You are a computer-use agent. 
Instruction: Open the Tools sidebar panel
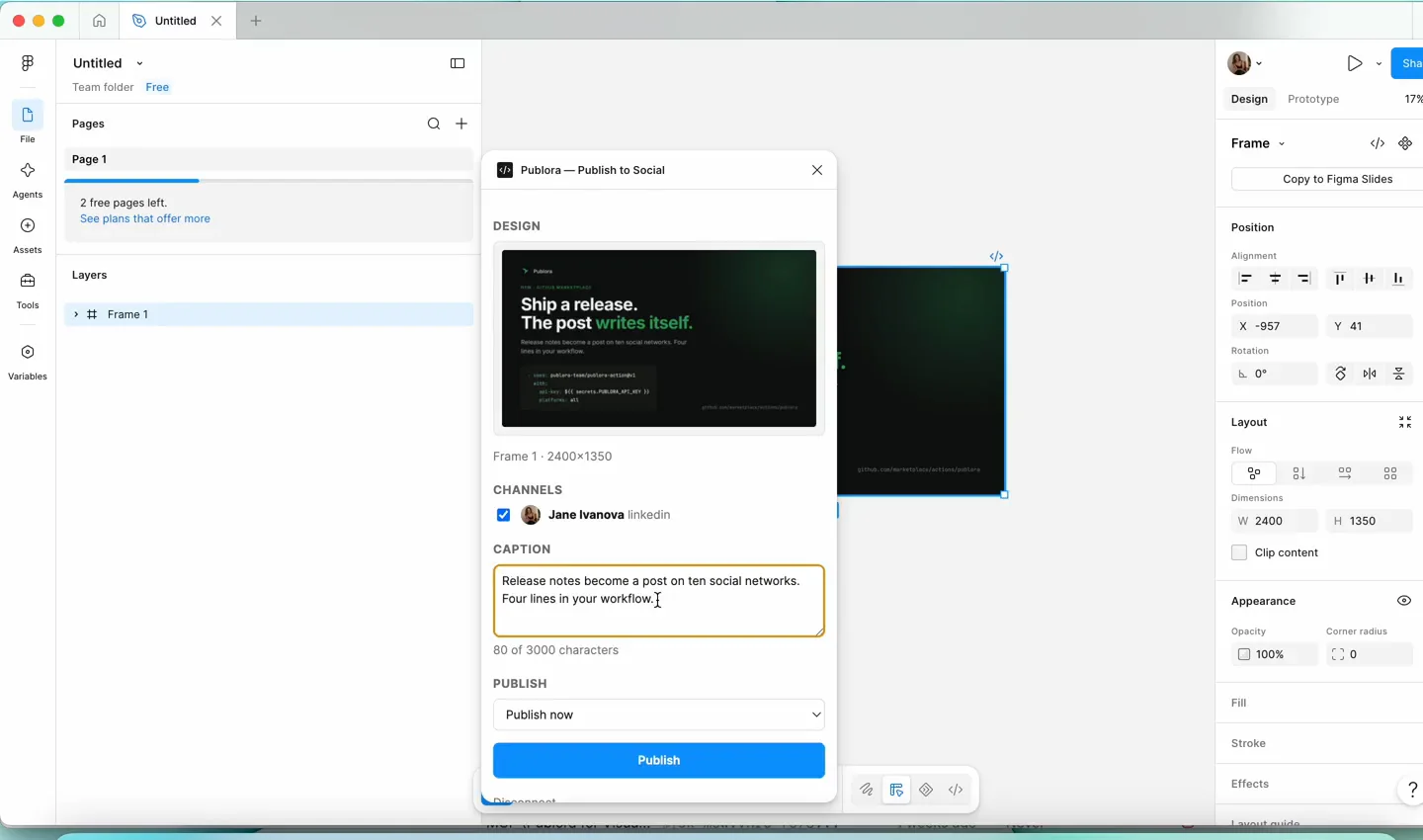28,290
